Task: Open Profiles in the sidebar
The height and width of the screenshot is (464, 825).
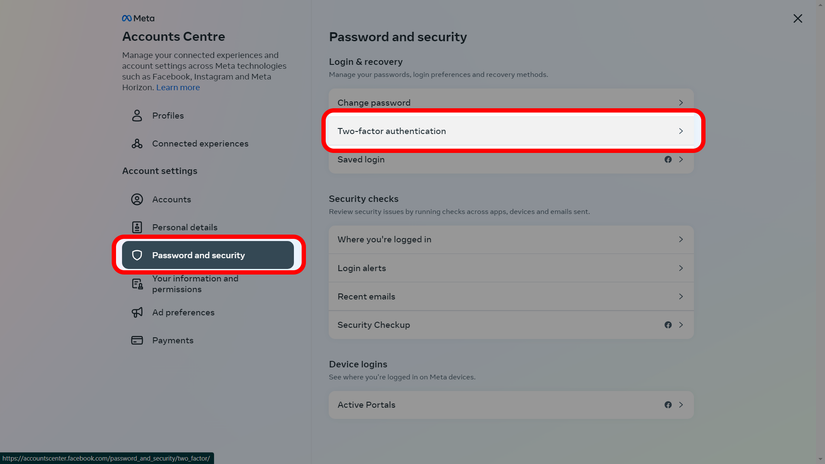Action: (x=208, y=116)
